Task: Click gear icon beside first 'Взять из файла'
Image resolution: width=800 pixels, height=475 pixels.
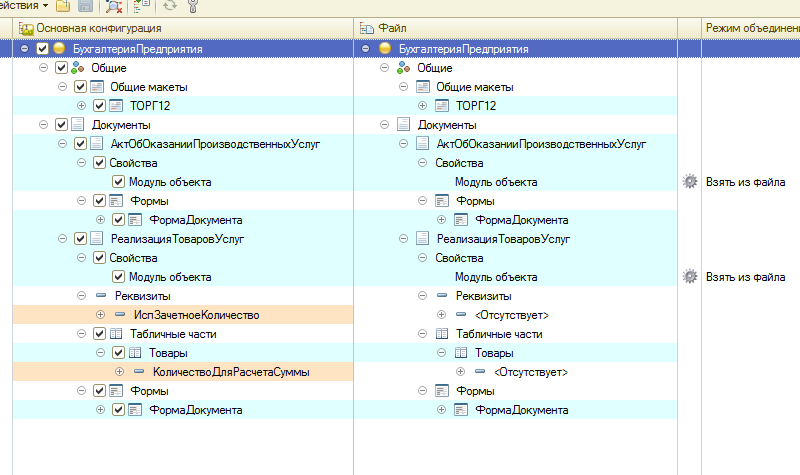Action: pos(689,182)
